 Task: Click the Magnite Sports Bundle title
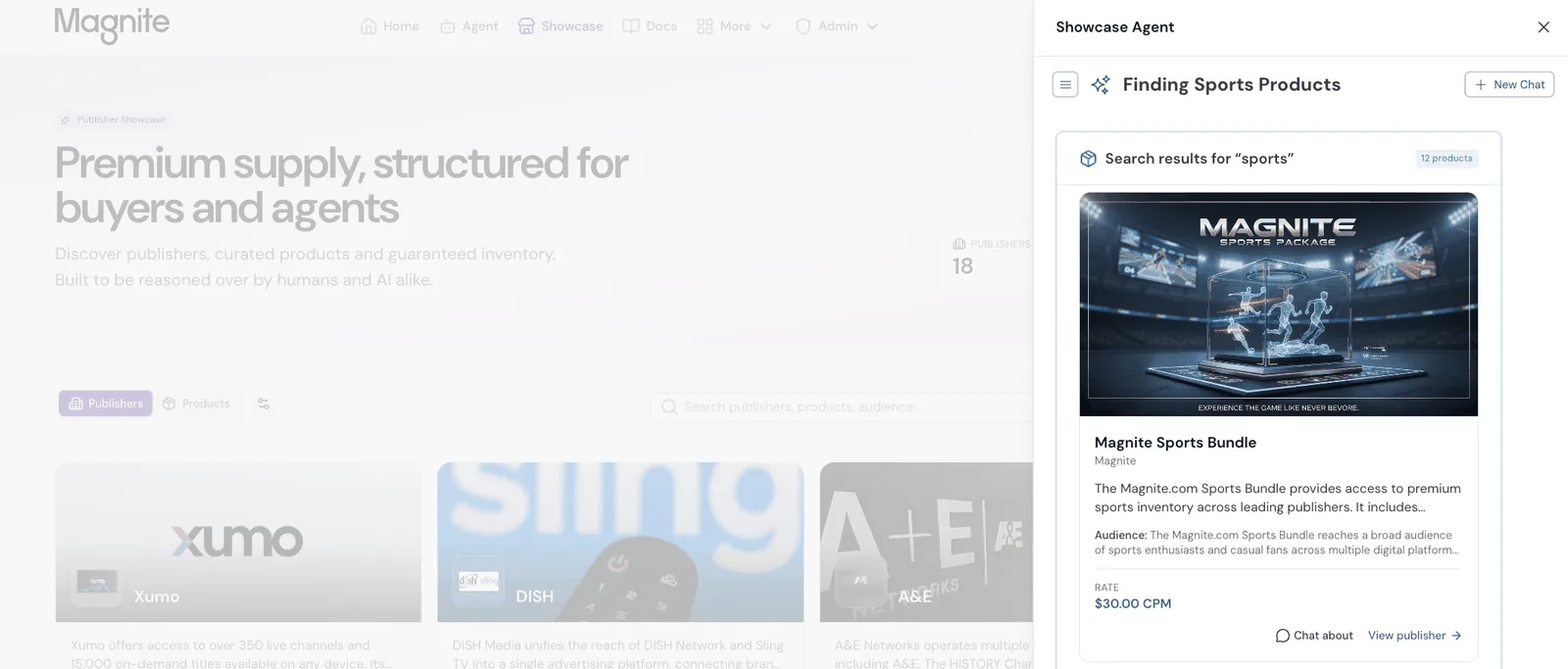pos(1175,443)
